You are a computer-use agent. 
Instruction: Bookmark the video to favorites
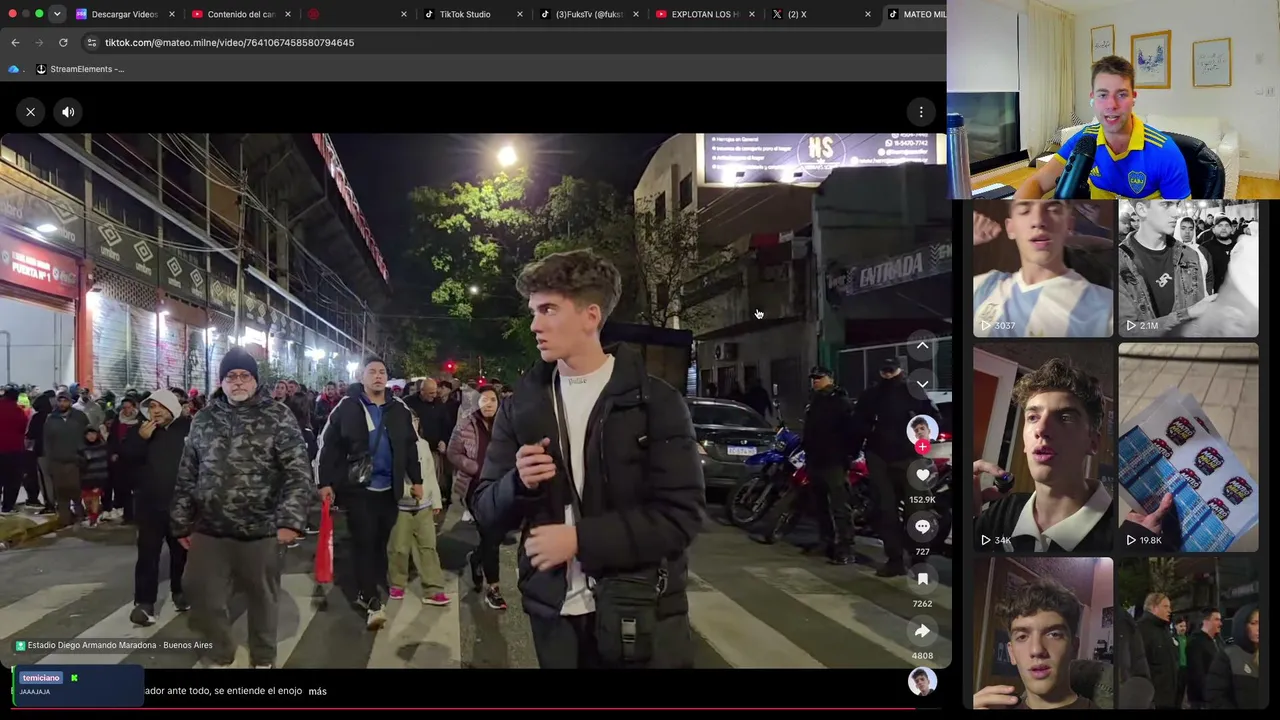pyautogui.click(x=922, y=579)
